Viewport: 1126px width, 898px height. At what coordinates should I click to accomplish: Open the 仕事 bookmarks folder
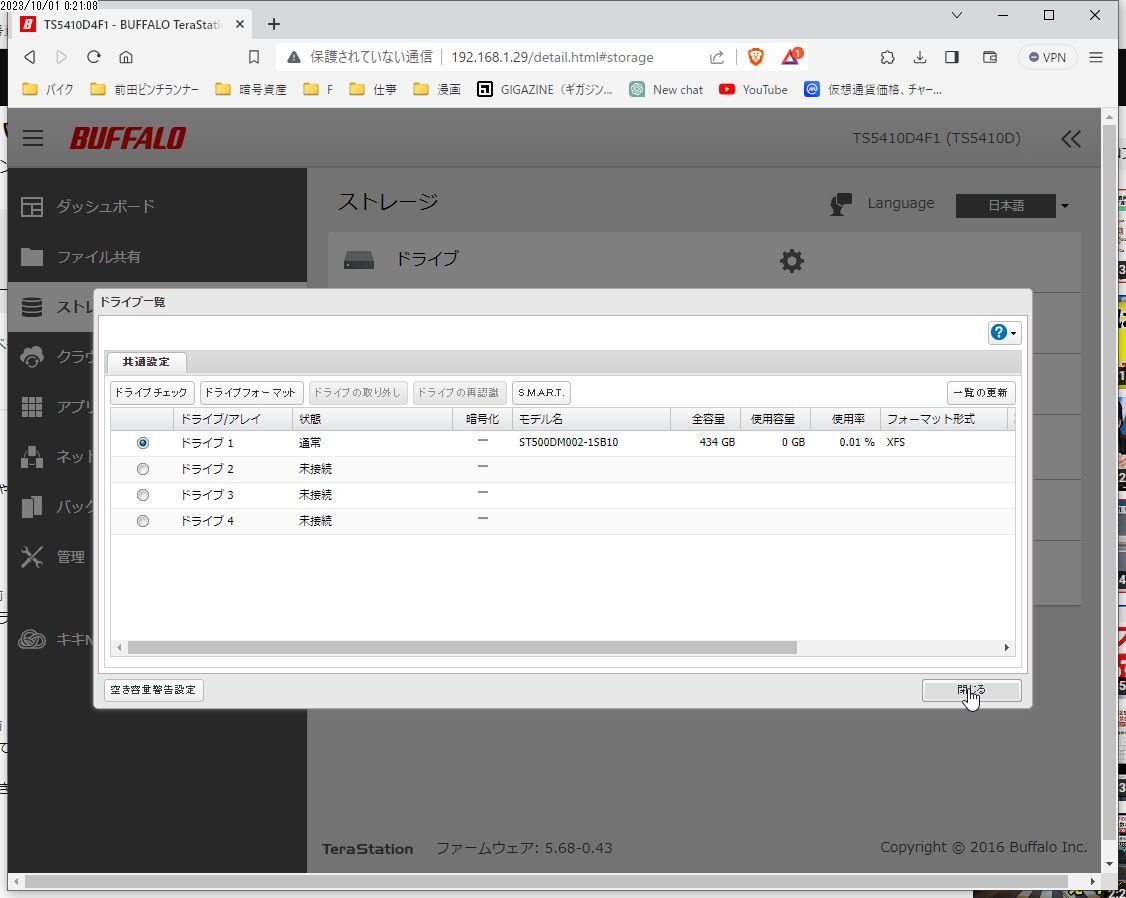coord(373,89)
